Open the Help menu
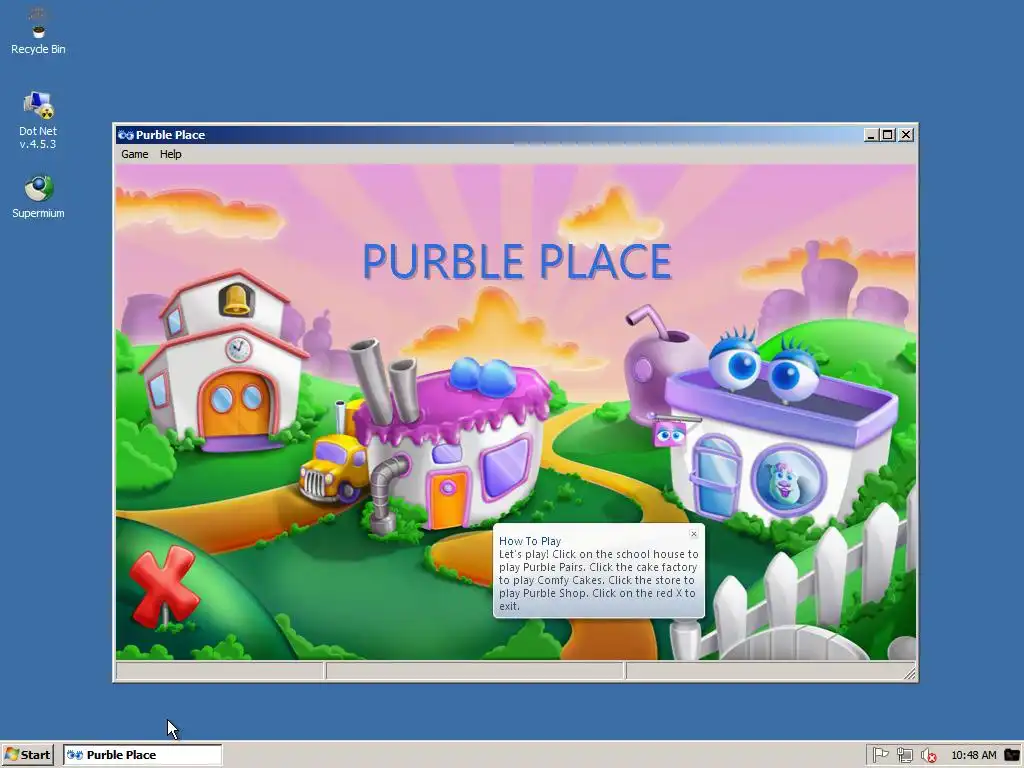1024x768 pixels. (170, 154)
